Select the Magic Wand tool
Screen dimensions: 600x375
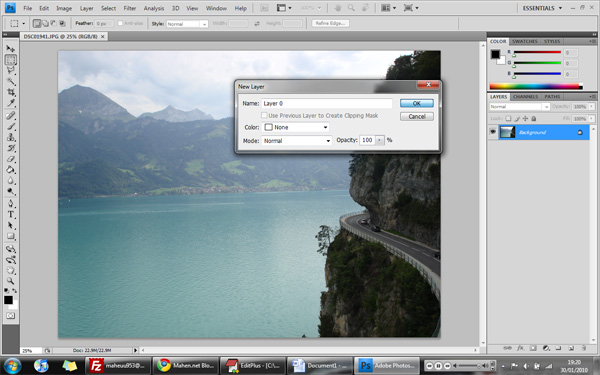(11, 81)
